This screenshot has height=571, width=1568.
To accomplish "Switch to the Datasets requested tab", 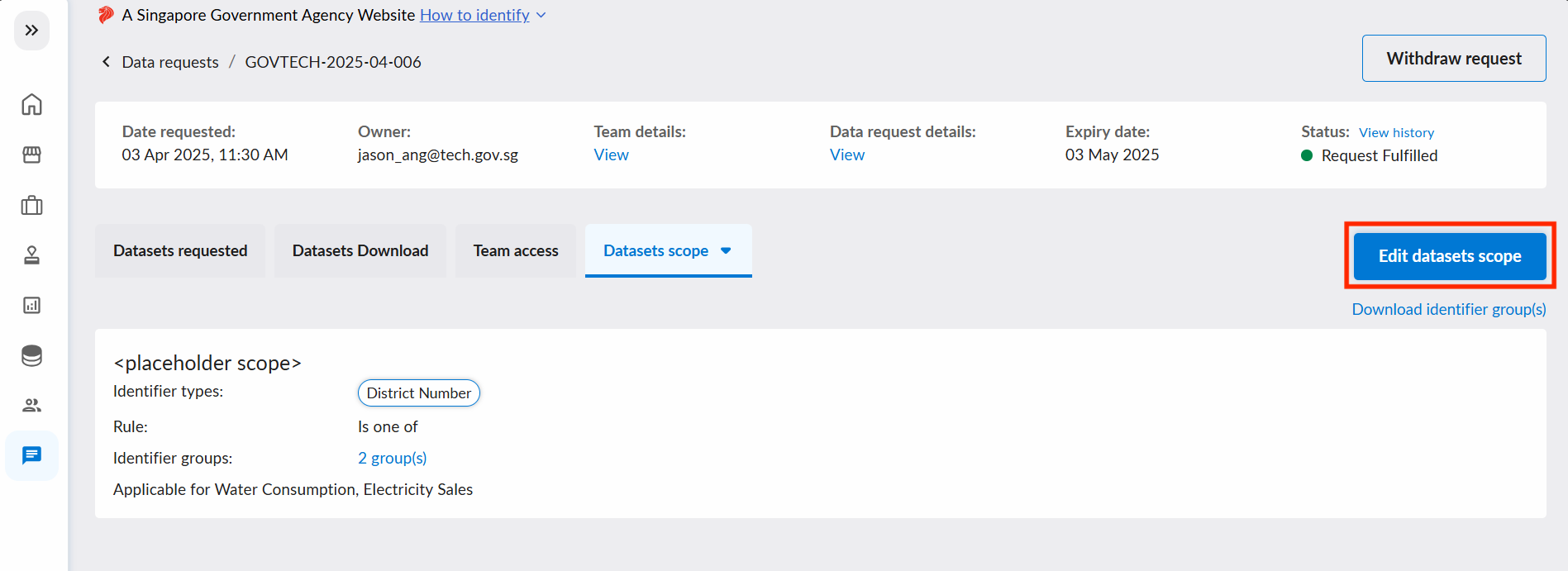I will [x=180, y=250].
